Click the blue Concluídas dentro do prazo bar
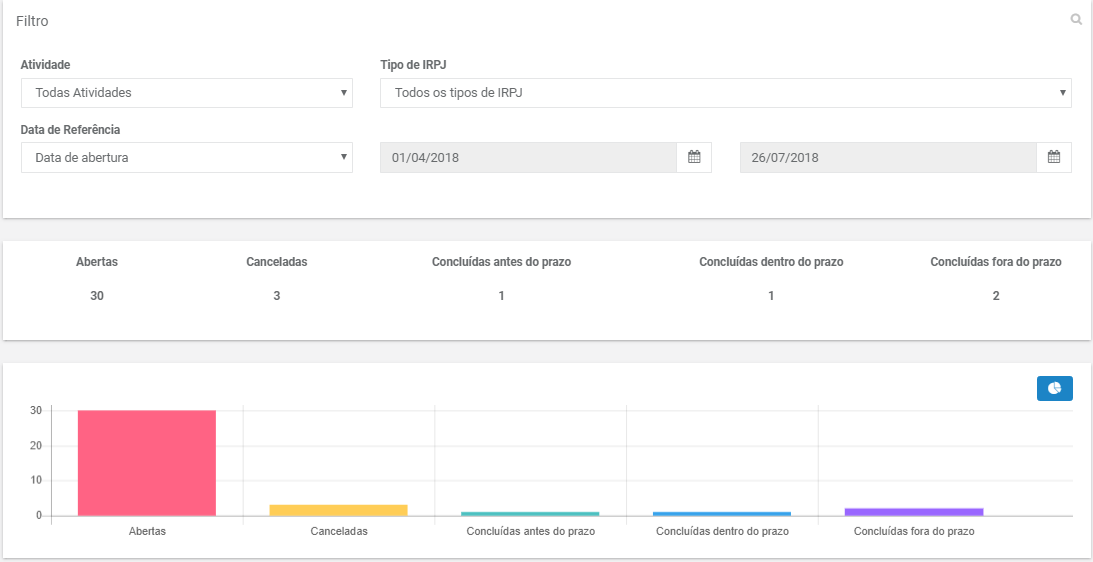The width and height of the screenshot is (1093, 562). (722, 514)
